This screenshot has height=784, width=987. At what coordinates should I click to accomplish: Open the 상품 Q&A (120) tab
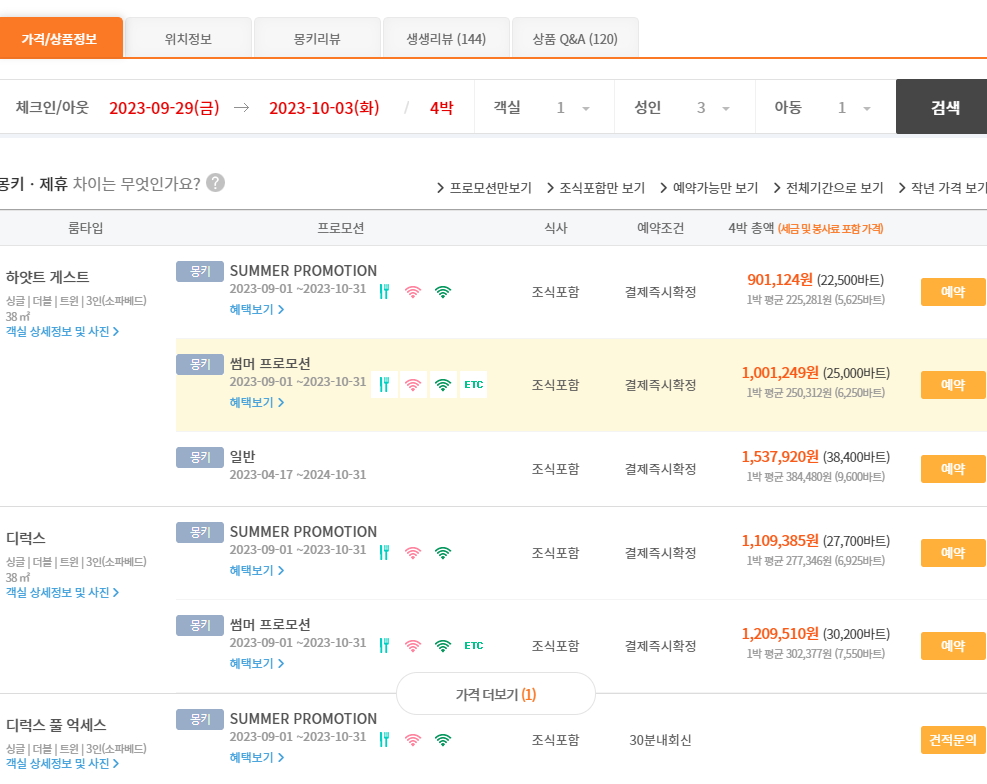tap(575, 39)
